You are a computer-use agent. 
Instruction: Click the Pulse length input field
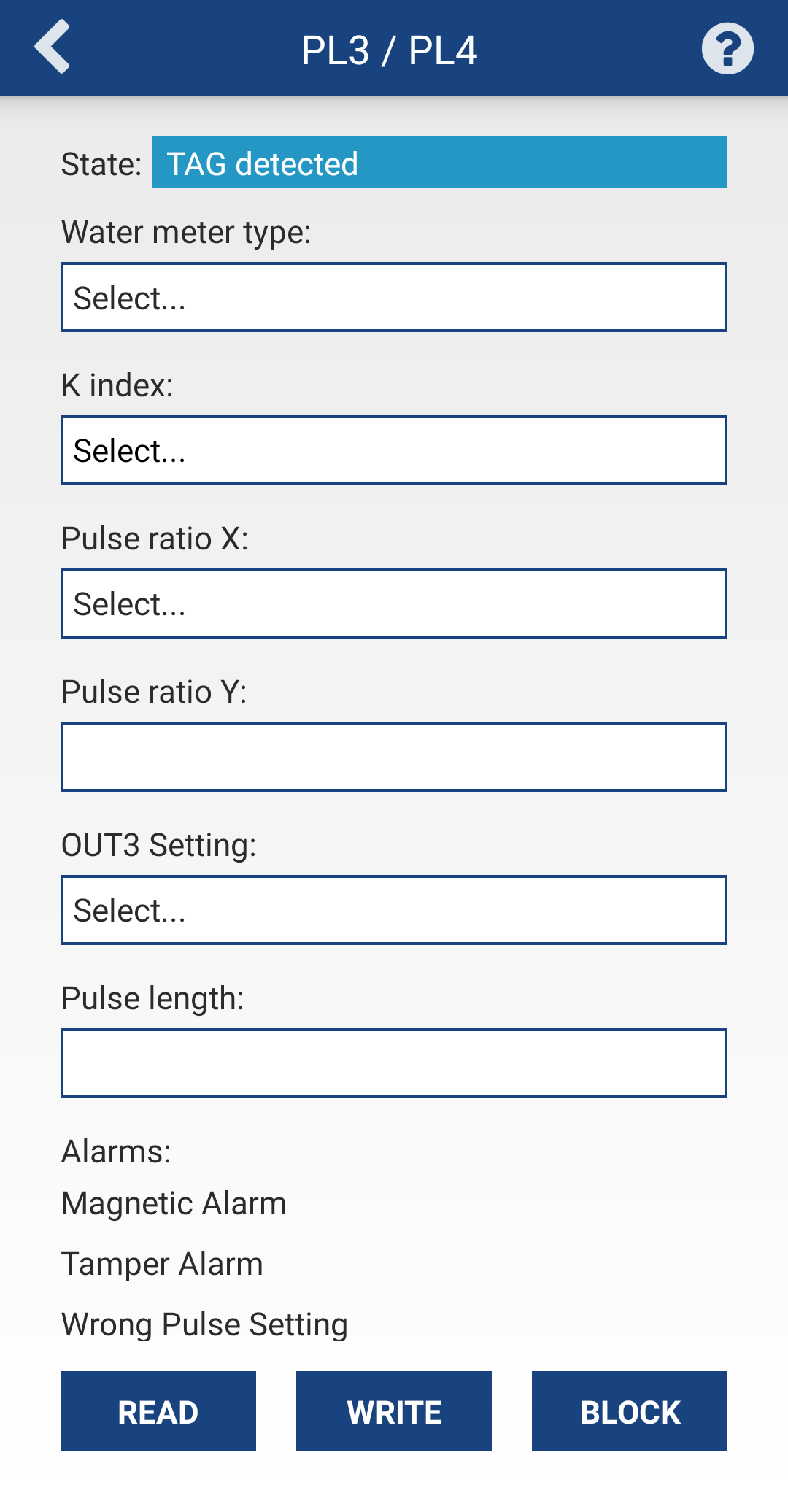[393, 1063]
